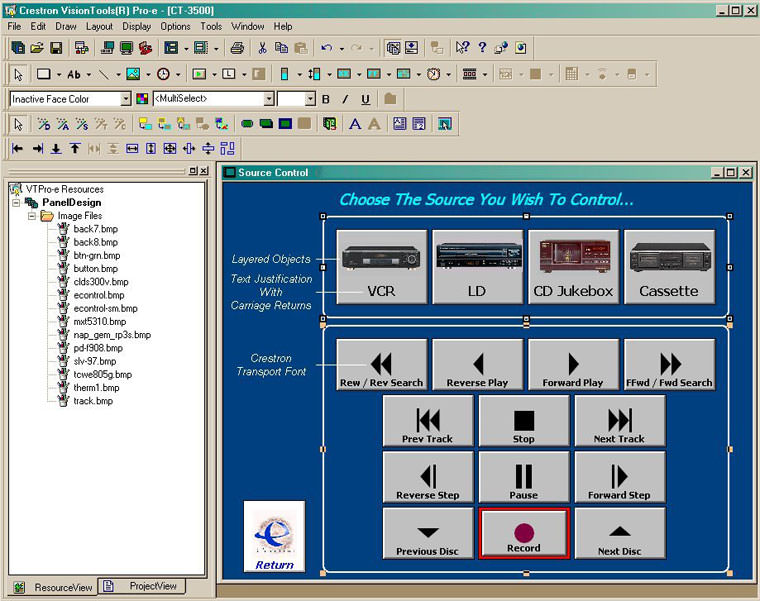The width and height of the screenshot is (760, 601).
Task: Switch to the ProjectView tab
Action: pos(143,586)
